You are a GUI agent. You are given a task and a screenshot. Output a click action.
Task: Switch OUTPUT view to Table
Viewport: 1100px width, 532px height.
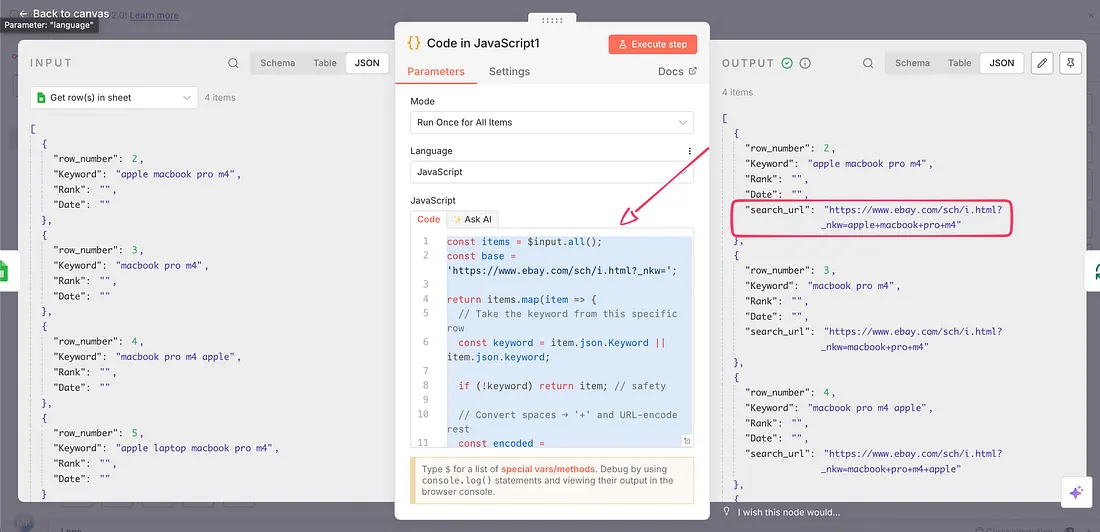click(959, 63)
